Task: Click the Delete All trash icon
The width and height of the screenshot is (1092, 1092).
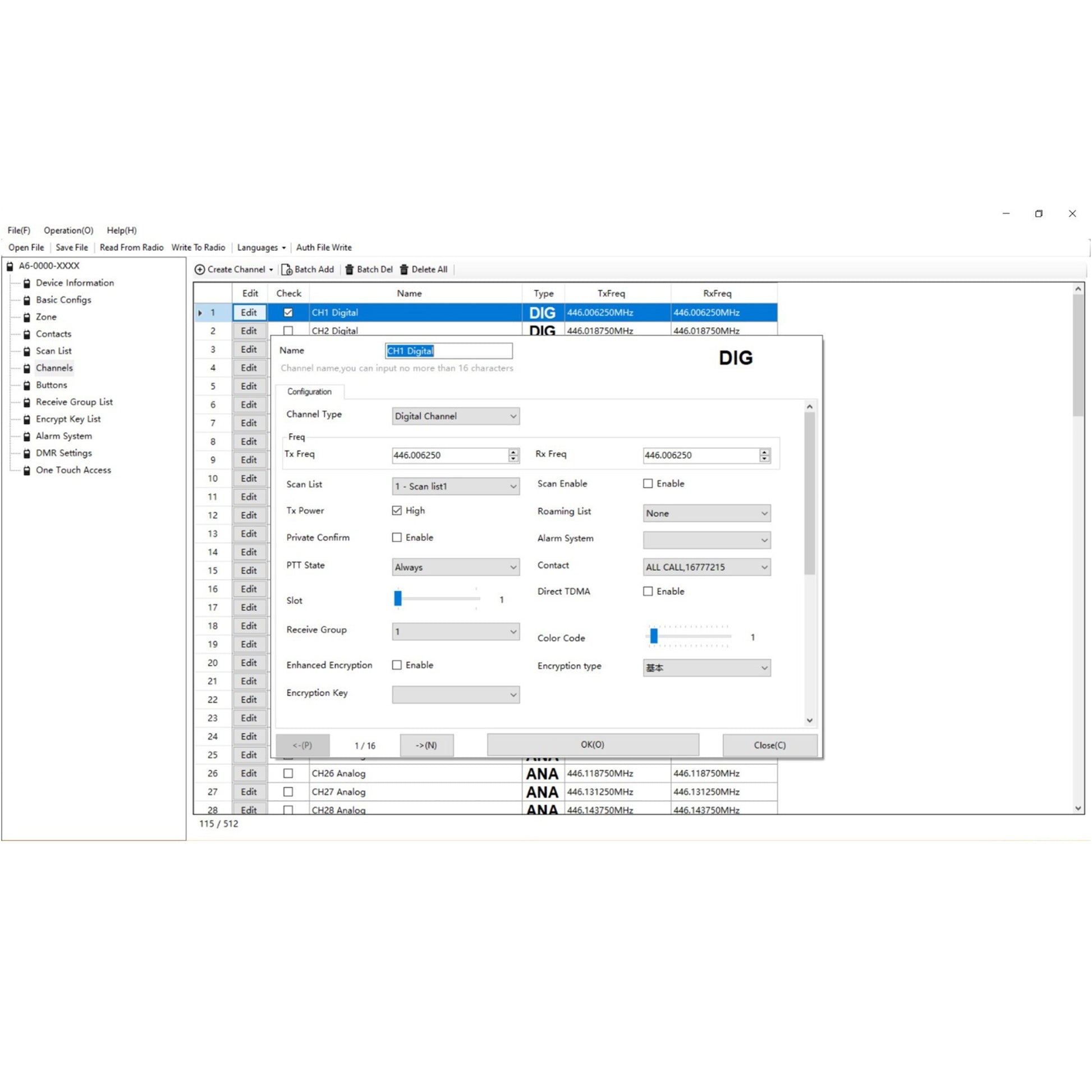Action: (x=404, y=269)
